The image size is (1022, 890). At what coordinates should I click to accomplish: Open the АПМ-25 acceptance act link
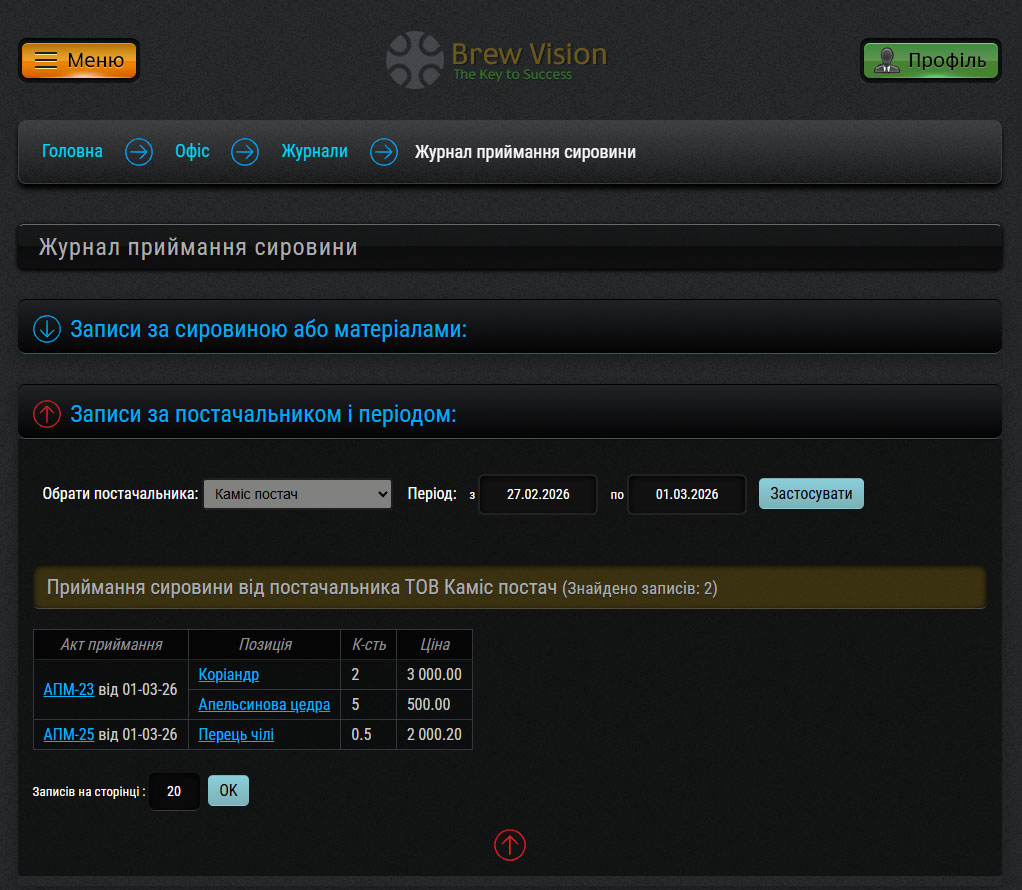(69, 735)
